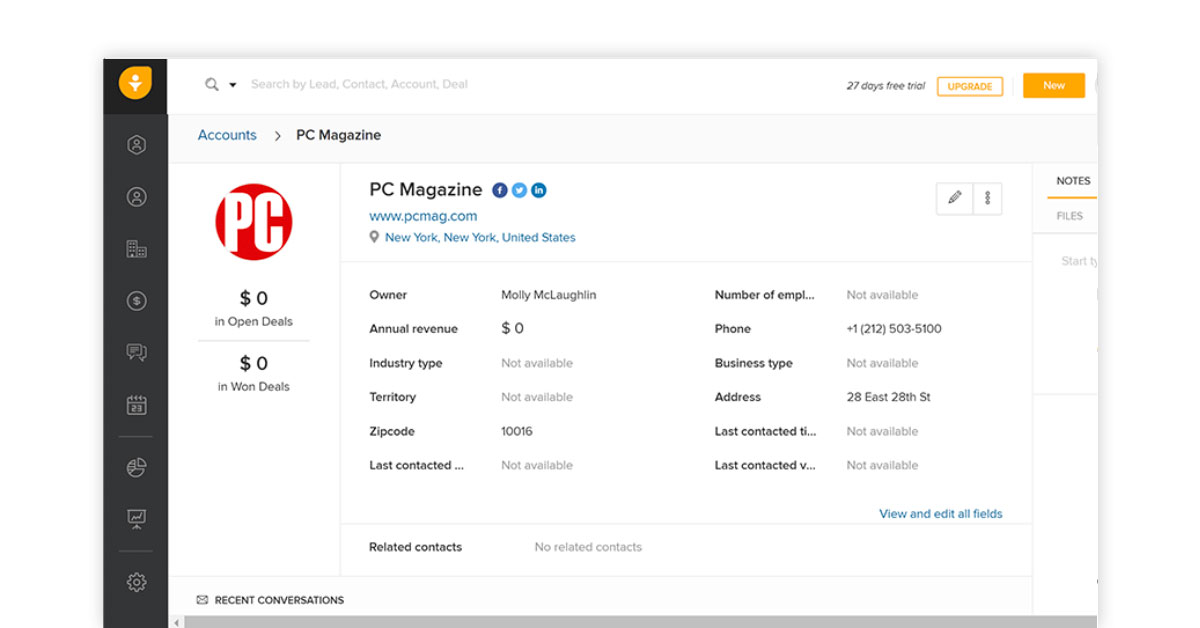
Task: Click Number of employees Not available value
Action: tap(882, 295)
